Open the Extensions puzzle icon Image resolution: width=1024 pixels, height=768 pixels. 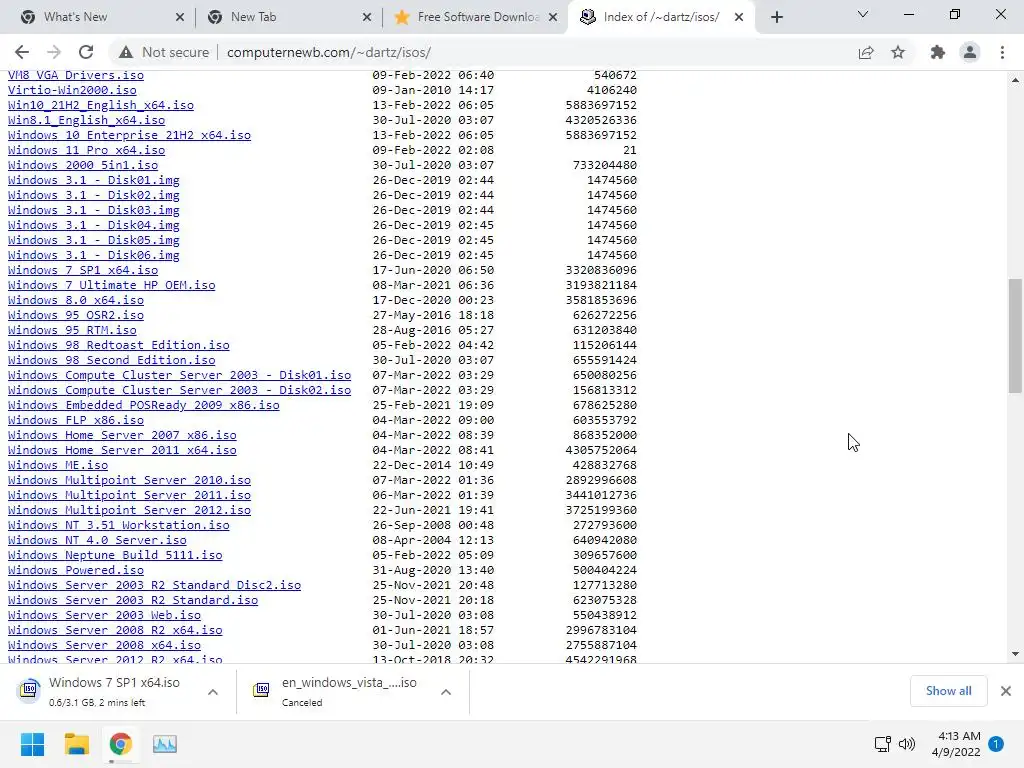click(938, 52)
